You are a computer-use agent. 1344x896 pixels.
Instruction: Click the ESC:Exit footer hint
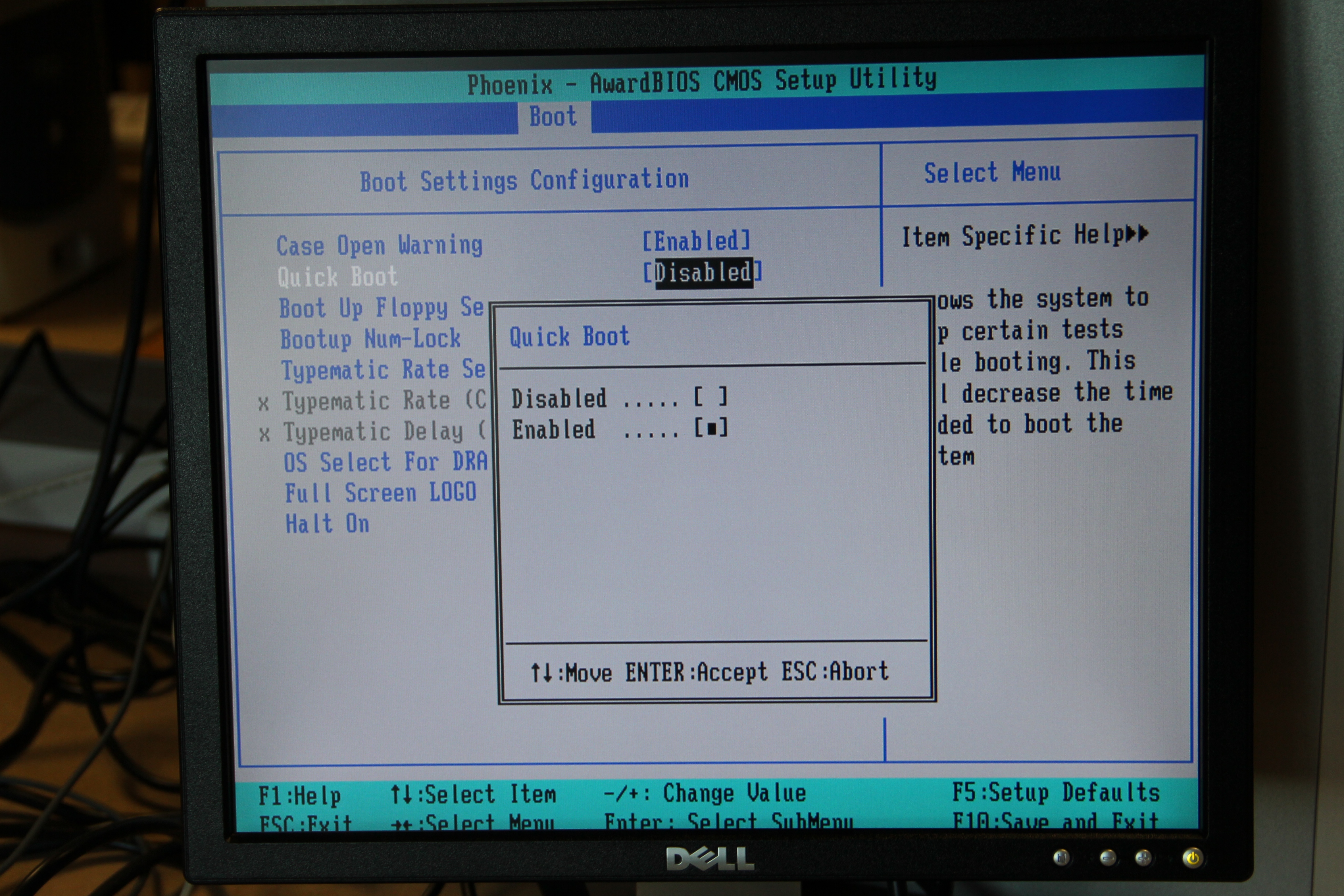click(x=306, y=824)
